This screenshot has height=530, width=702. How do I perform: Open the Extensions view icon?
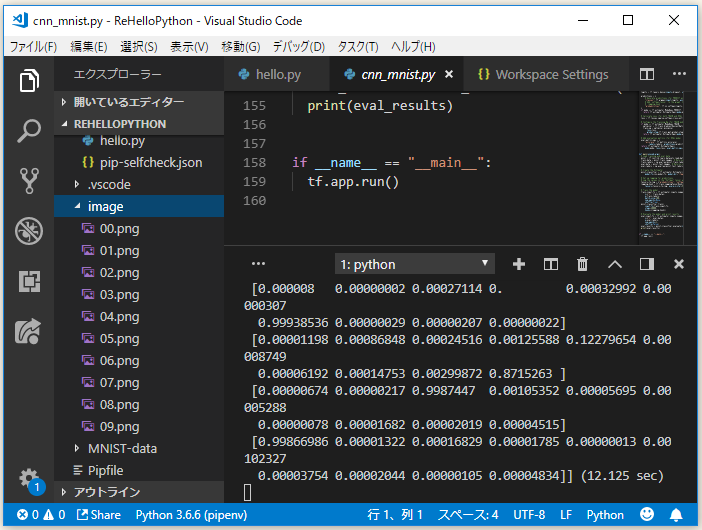click(29, 281)
